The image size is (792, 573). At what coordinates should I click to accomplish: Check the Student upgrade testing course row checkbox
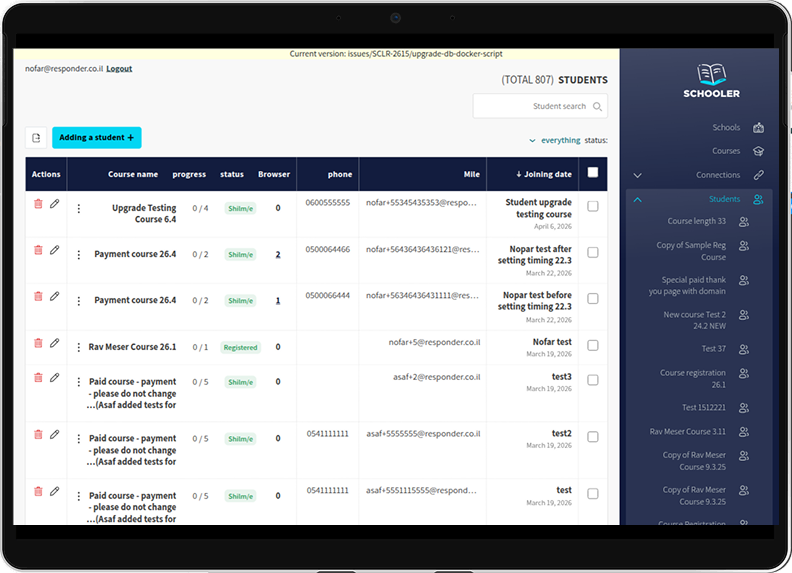pos(593,206)
